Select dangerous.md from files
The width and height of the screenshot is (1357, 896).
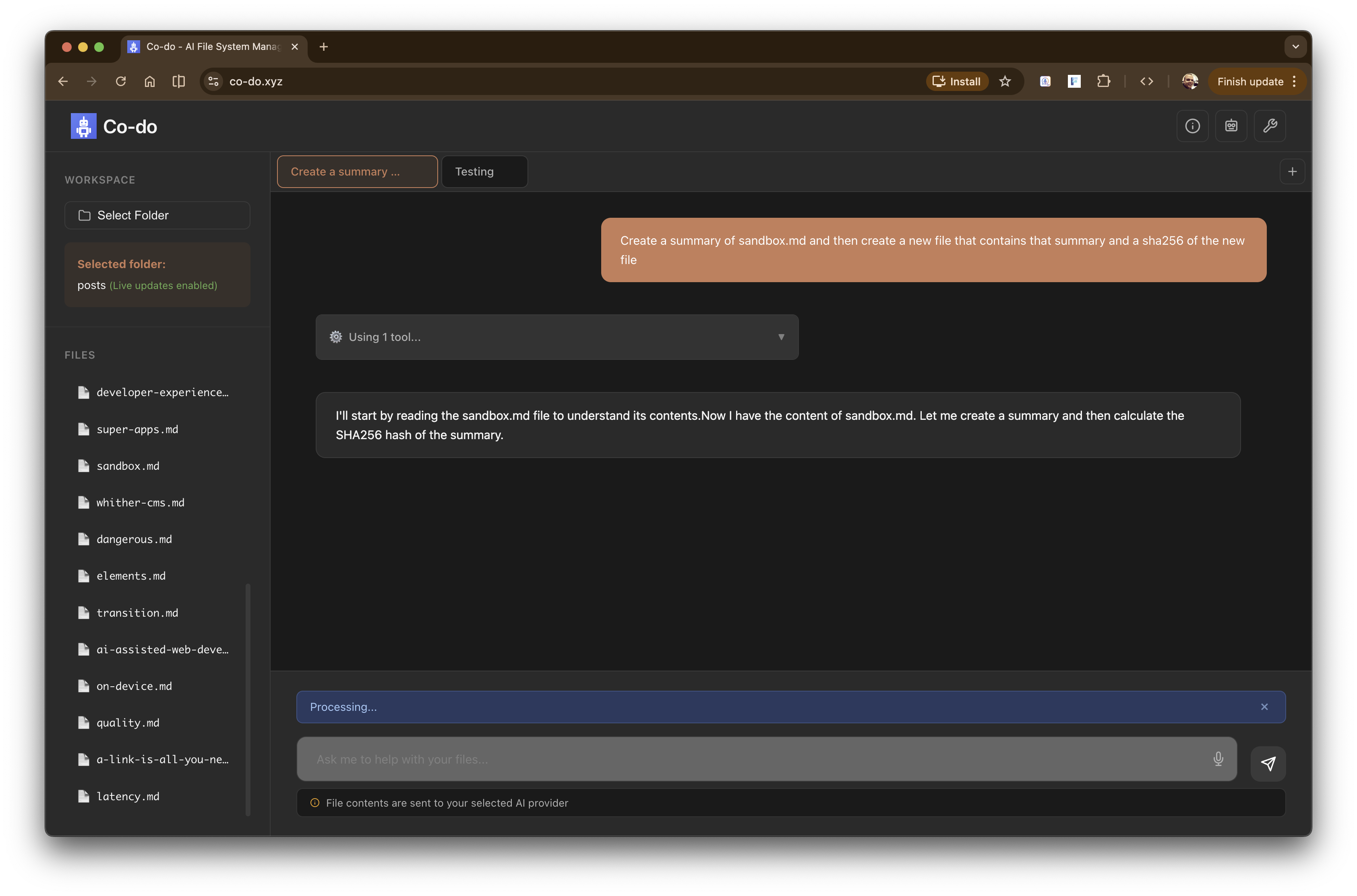tap(134, 539)
